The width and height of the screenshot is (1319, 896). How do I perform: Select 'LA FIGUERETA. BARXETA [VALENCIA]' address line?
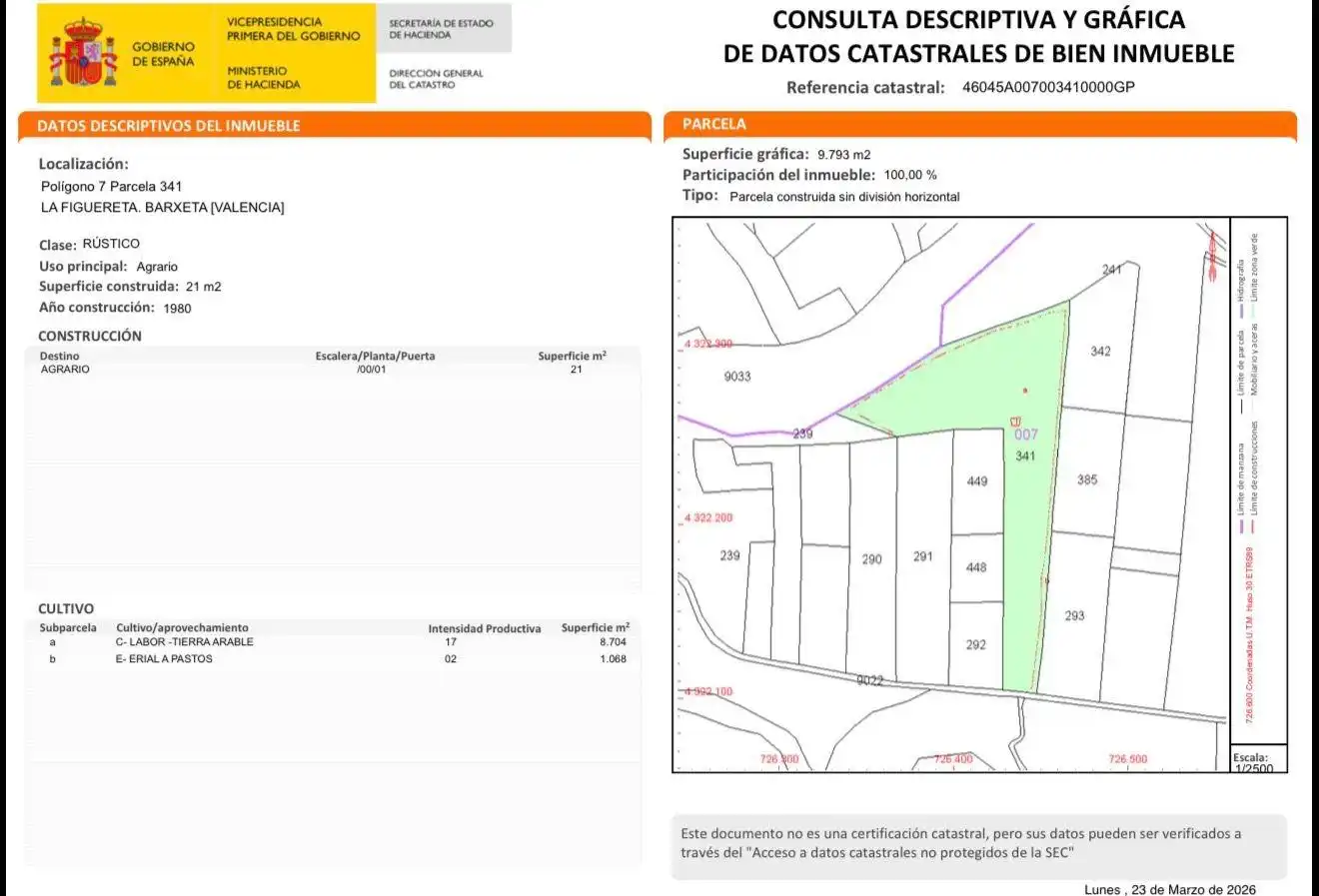[x=162, y=208]
